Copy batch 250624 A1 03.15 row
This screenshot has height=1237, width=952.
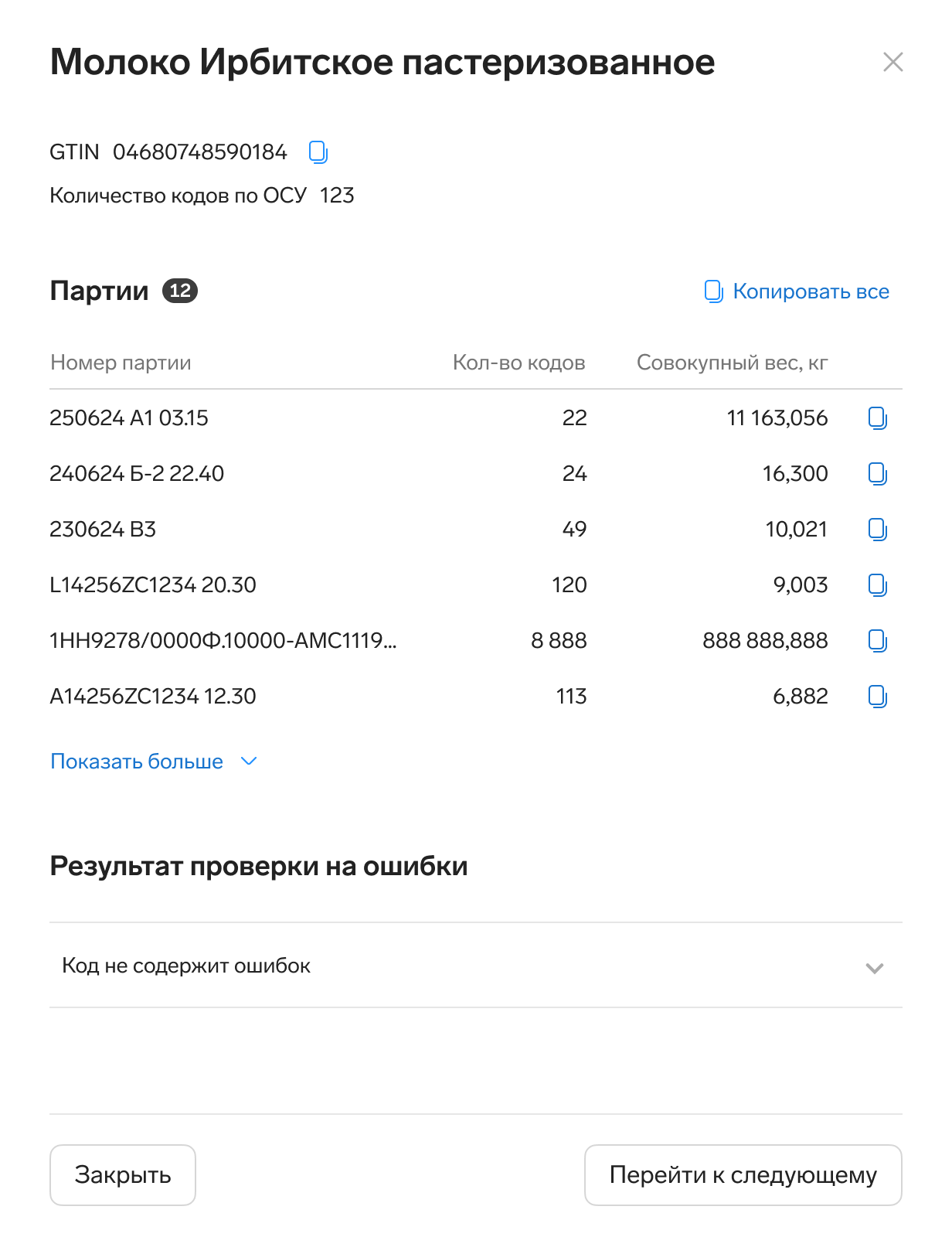pyautogui.click(x=877, y=418)
